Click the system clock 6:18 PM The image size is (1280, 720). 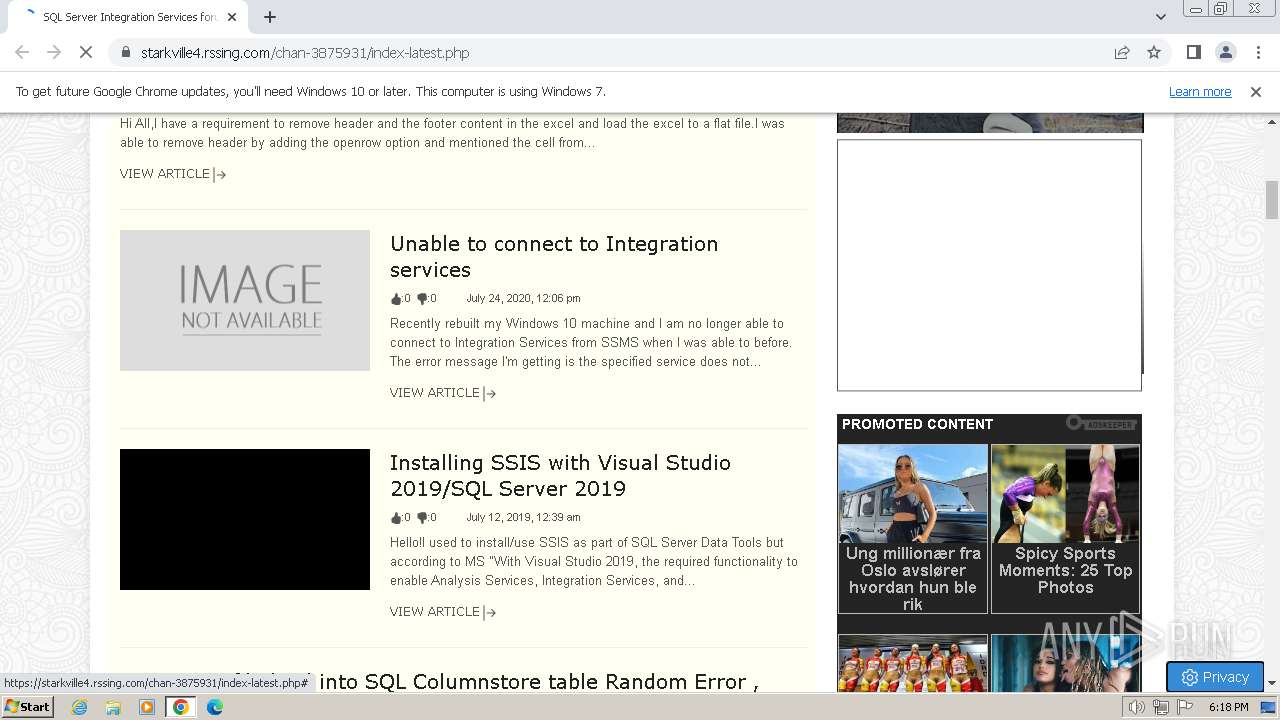click(x=1228, y=707)
